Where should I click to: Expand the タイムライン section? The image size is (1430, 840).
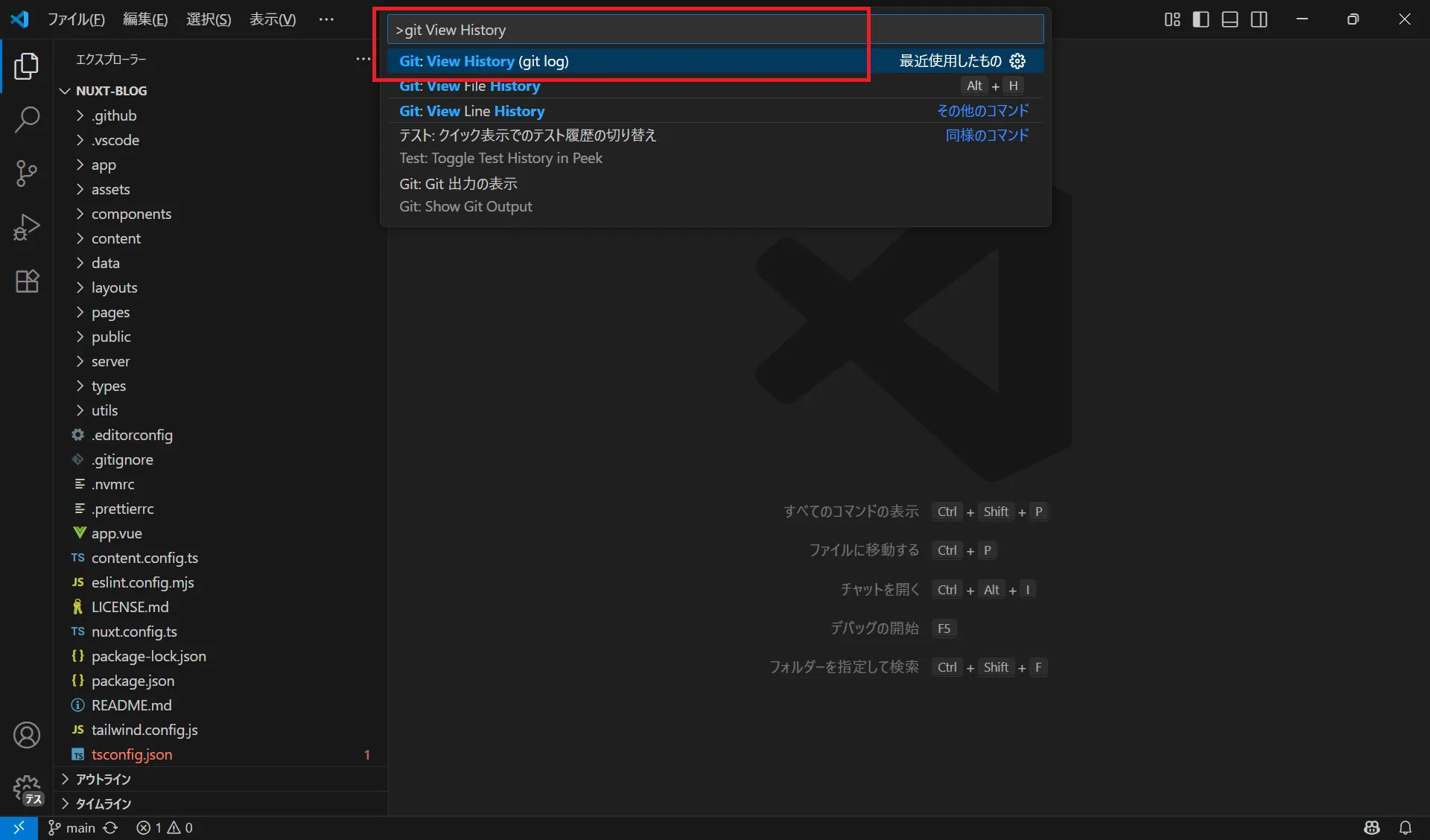[220, 804]
